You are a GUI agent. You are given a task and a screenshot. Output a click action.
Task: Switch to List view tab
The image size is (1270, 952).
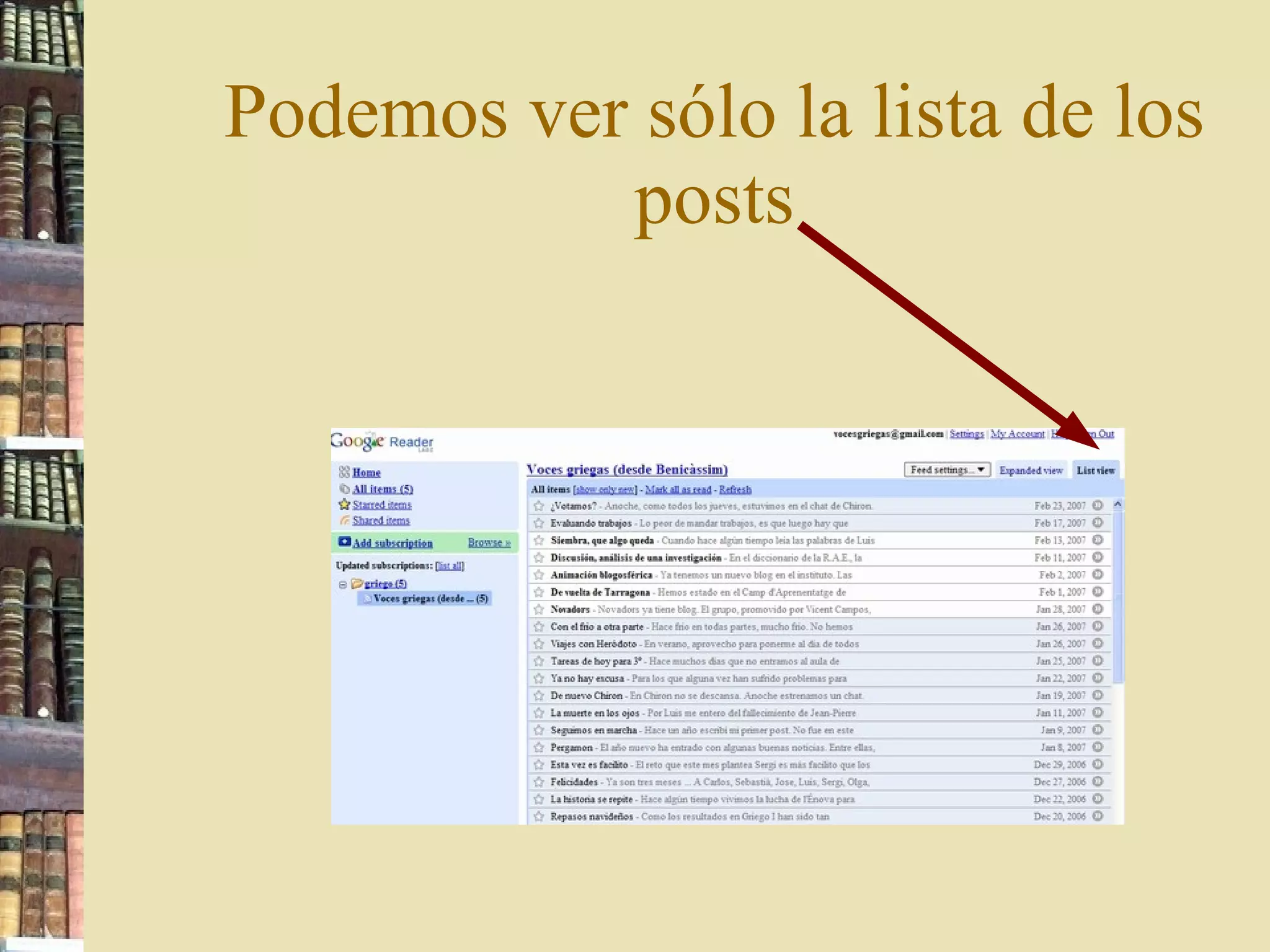pos(1096,470)
